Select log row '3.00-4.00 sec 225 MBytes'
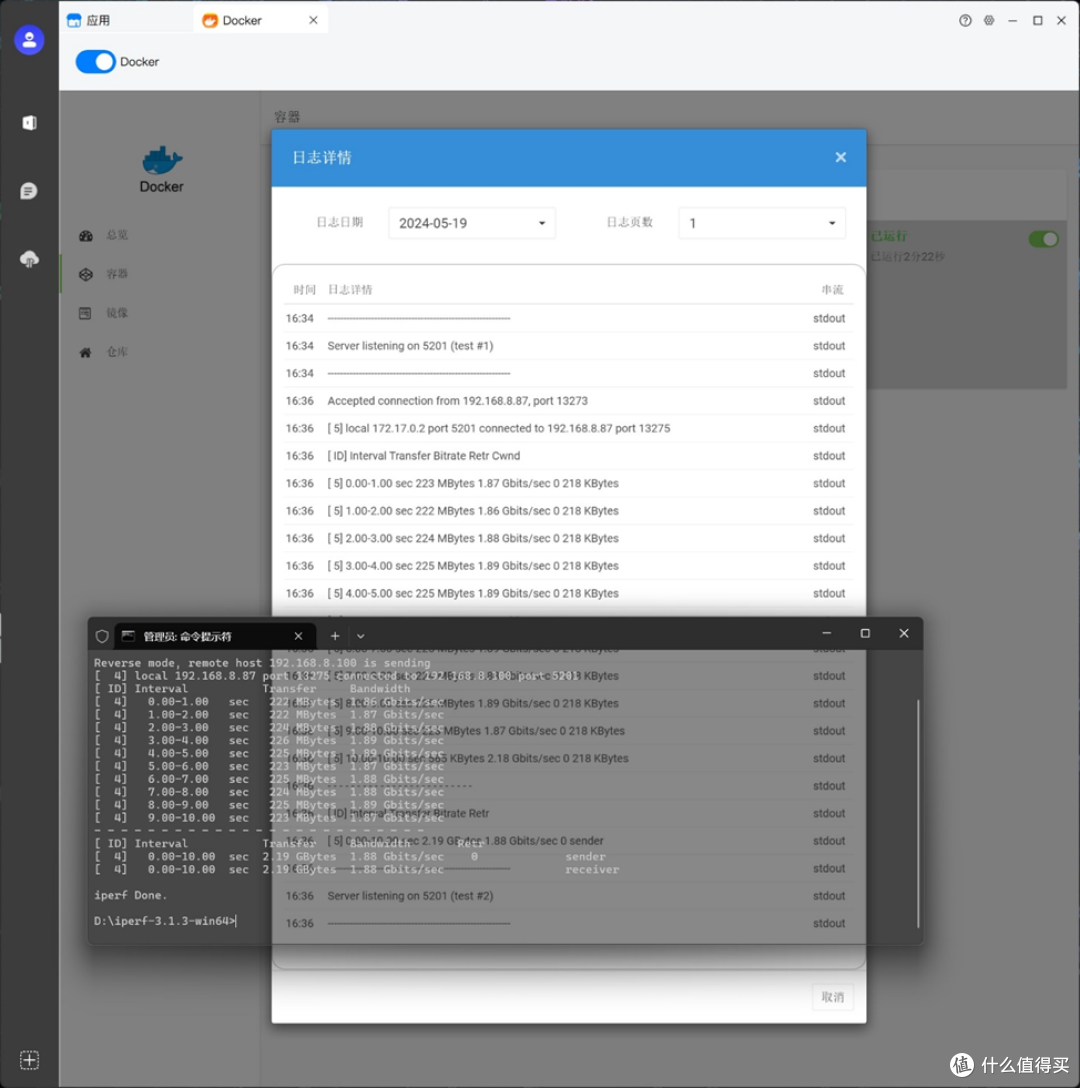Screen dimensions: 1080x1088 pos(568,566)
